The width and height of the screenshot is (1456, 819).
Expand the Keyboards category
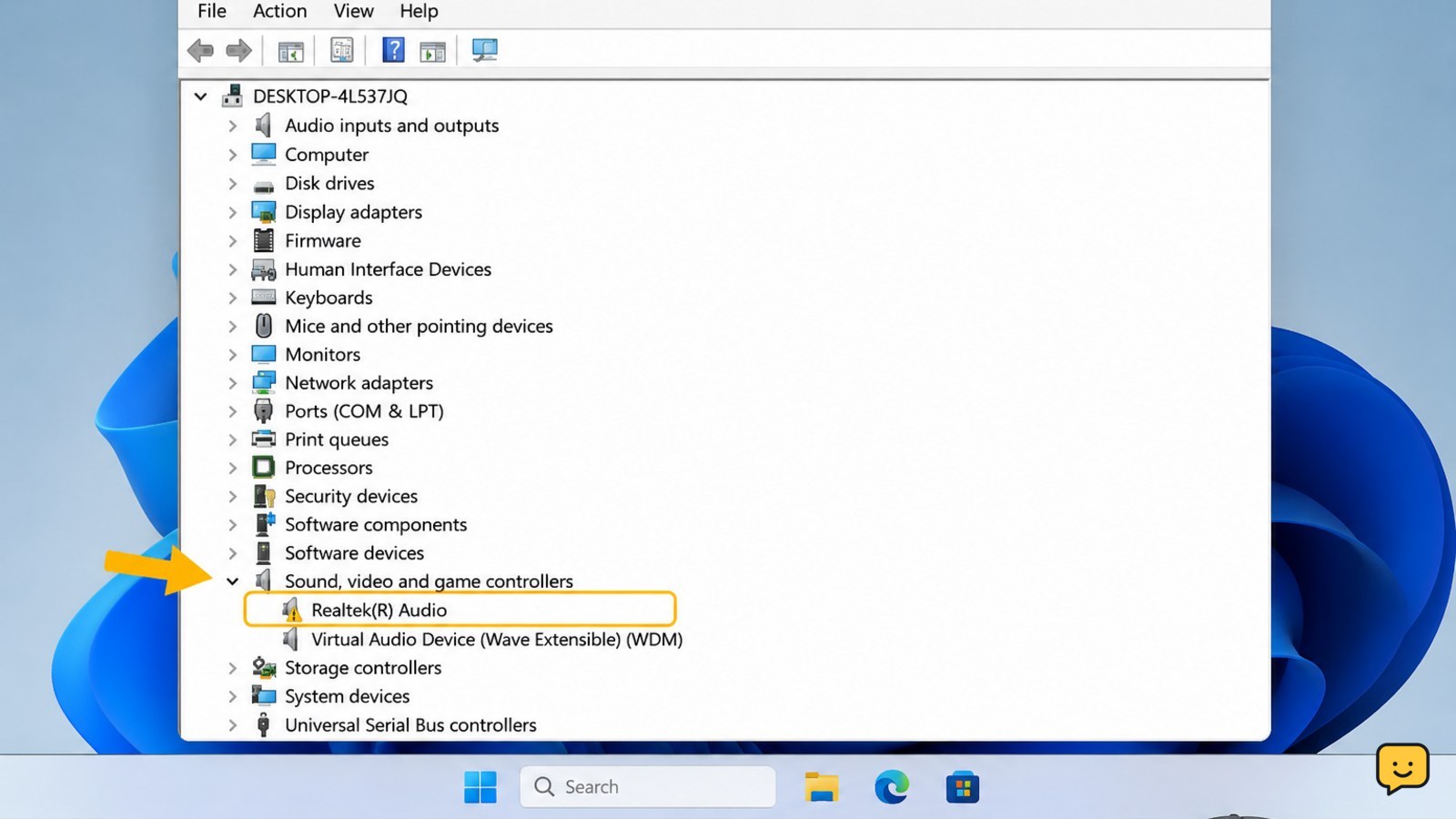[x=232, y=298]
